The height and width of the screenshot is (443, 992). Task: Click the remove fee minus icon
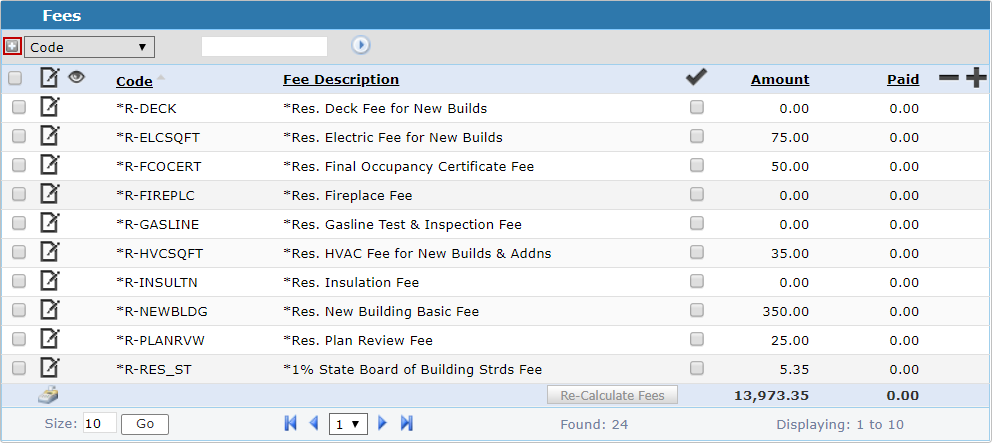click(948, 79)
